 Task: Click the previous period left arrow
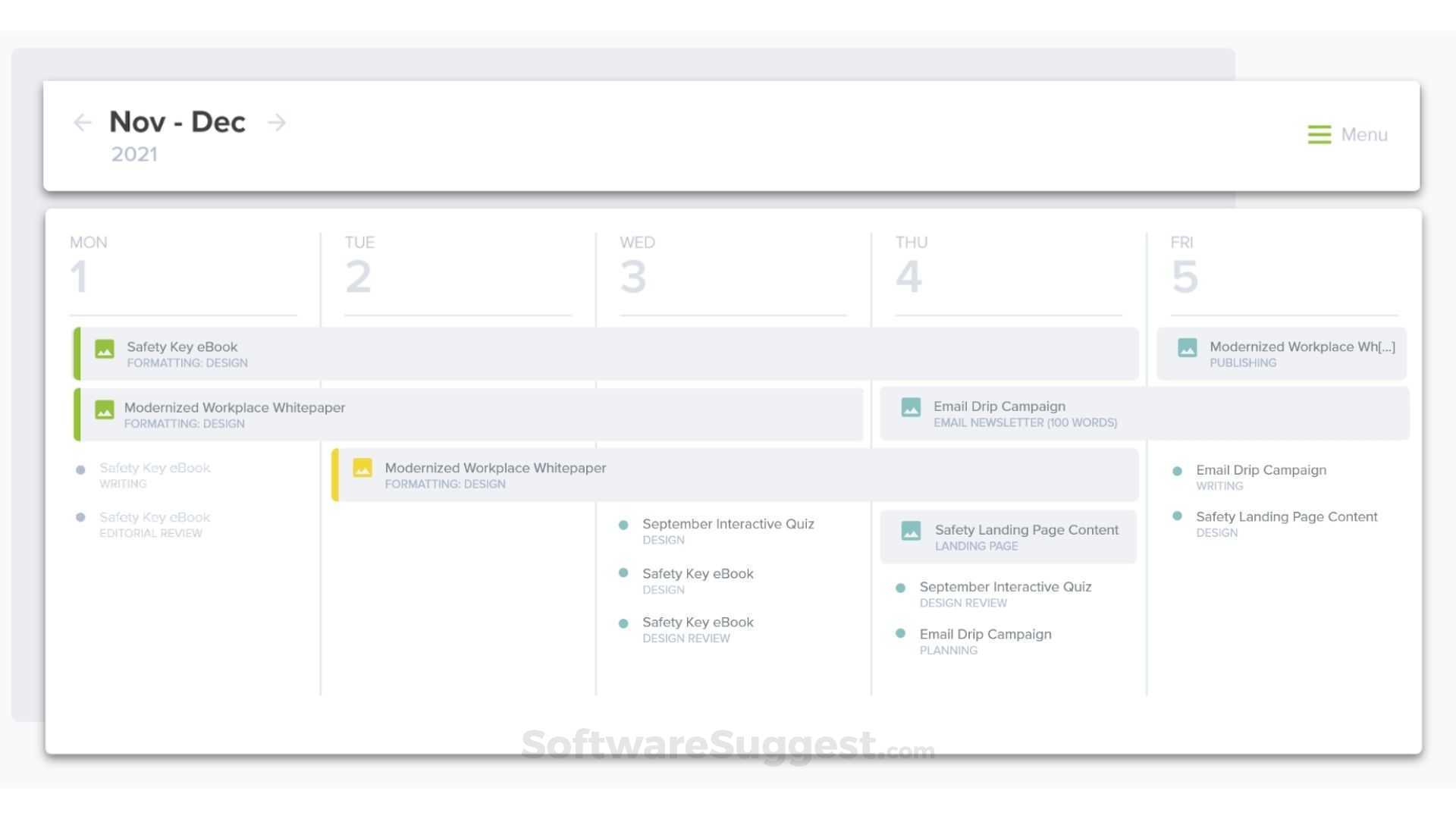pos(82,122)
